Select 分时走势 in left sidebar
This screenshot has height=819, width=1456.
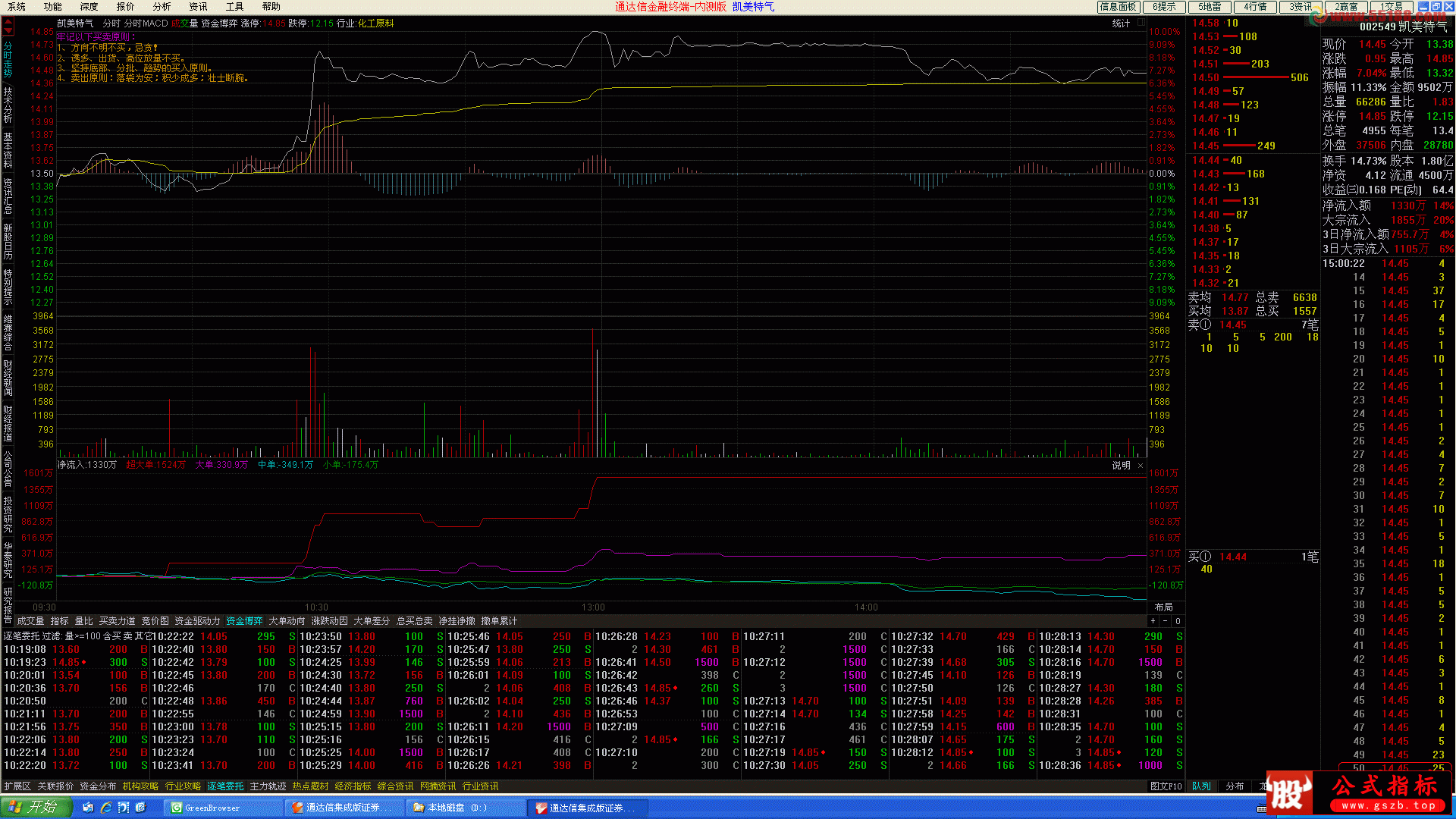8,59
